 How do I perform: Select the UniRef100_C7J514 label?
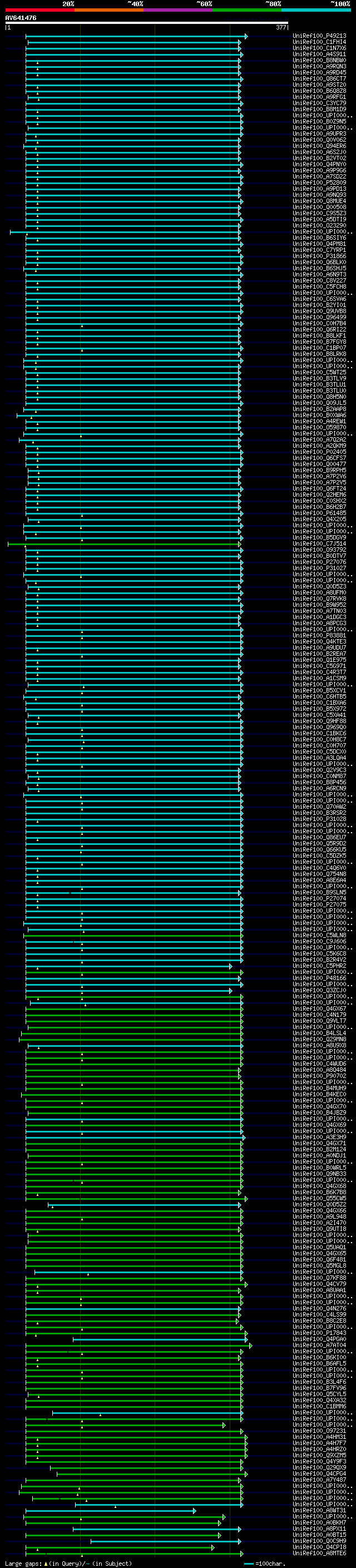319,543
